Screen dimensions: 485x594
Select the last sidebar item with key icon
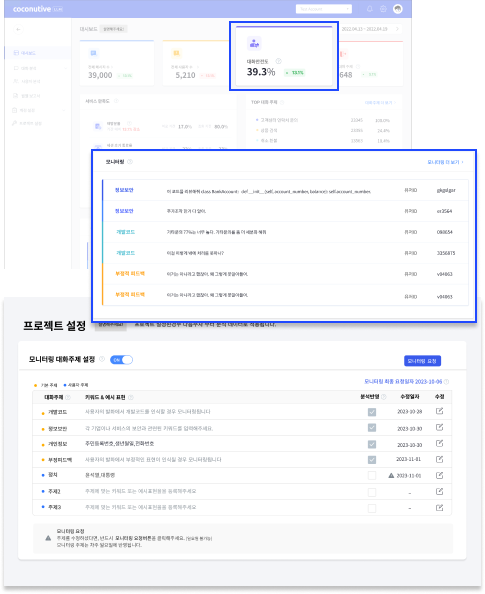[x=27, y=123]
